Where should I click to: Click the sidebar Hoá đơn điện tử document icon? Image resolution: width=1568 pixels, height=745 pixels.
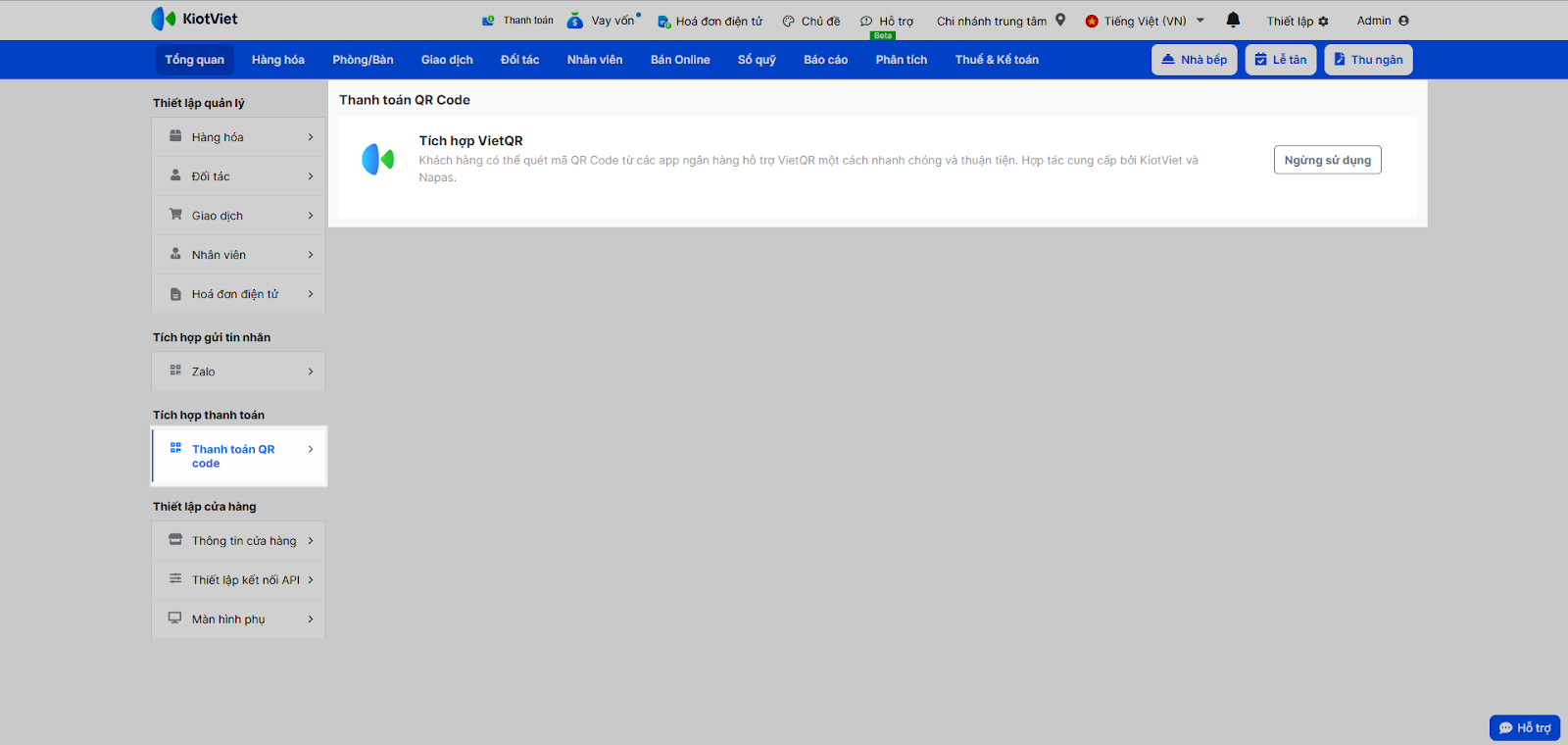pos(175,294)
